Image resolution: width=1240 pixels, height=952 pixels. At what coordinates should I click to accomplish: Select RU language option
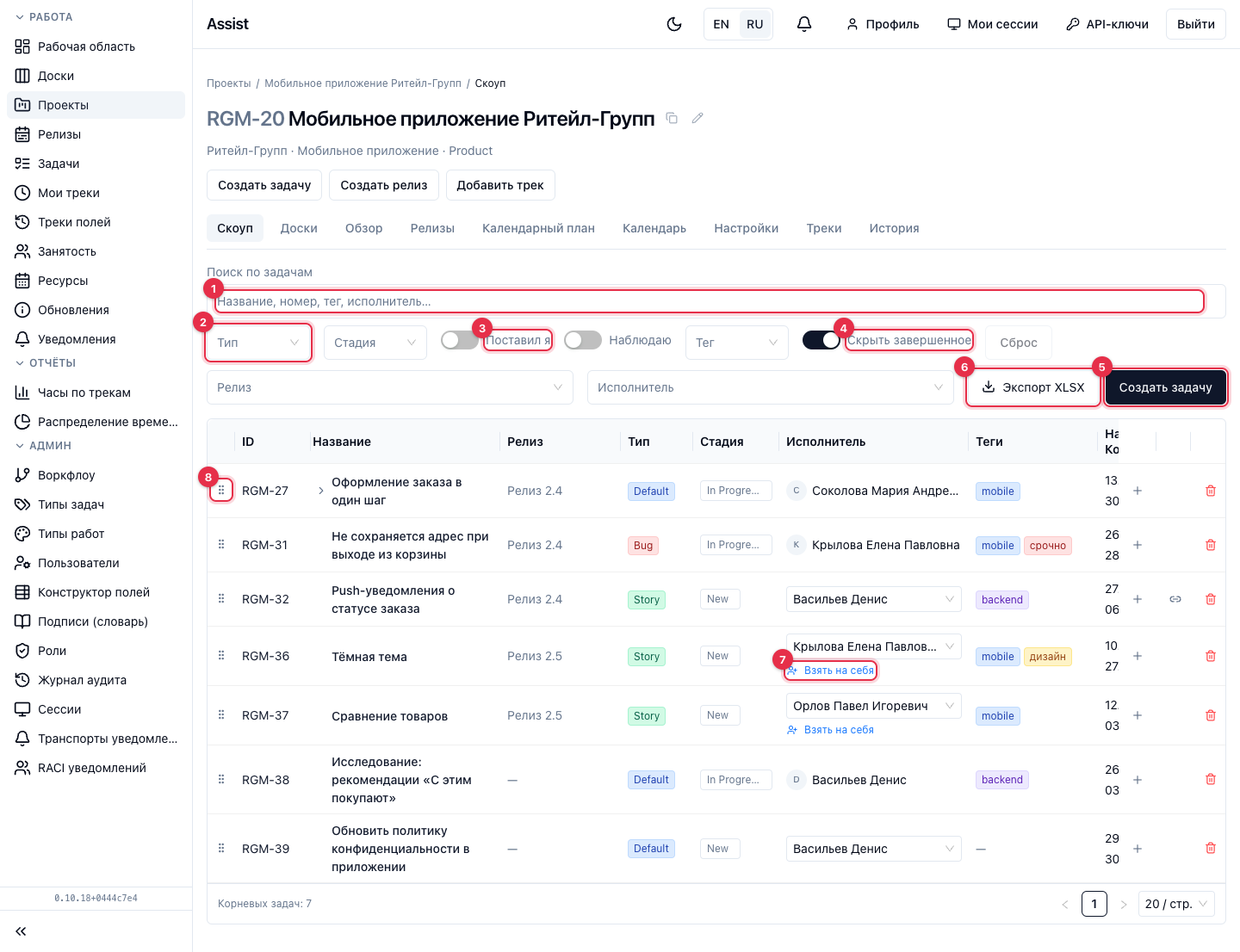coord(755,24)
